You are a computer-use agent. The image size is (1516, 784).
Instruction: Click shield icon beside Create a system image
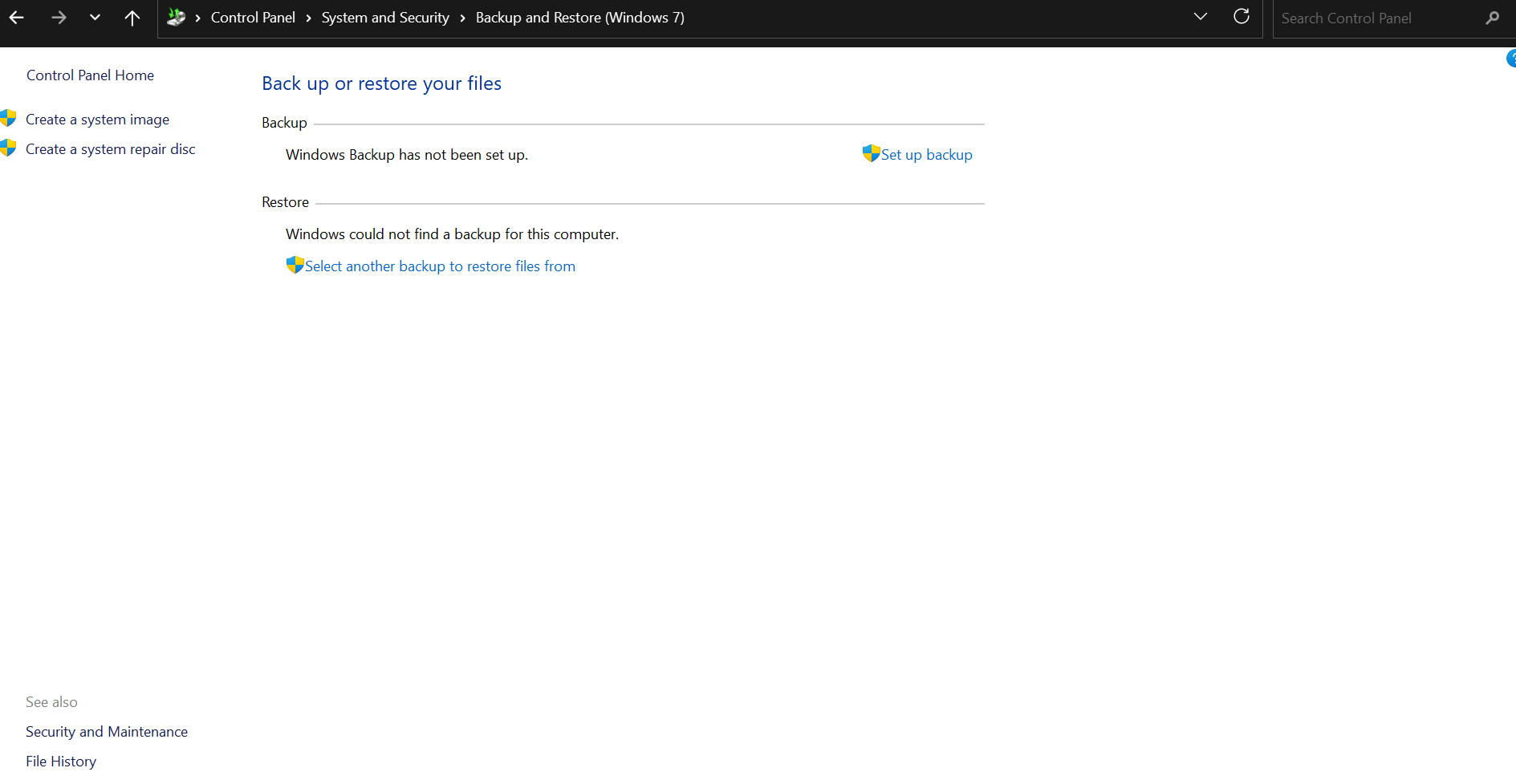click(x=8, y=119)
